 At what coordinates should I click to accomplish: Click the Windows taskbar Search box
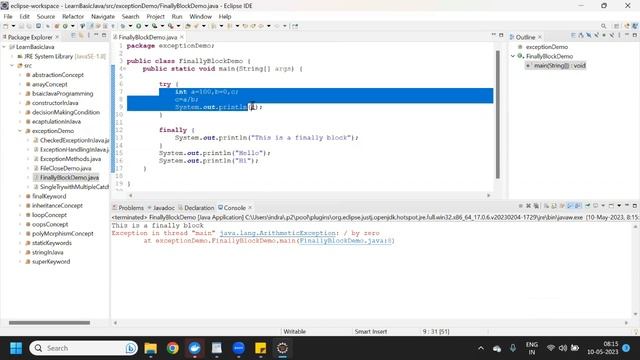(83, 348)
